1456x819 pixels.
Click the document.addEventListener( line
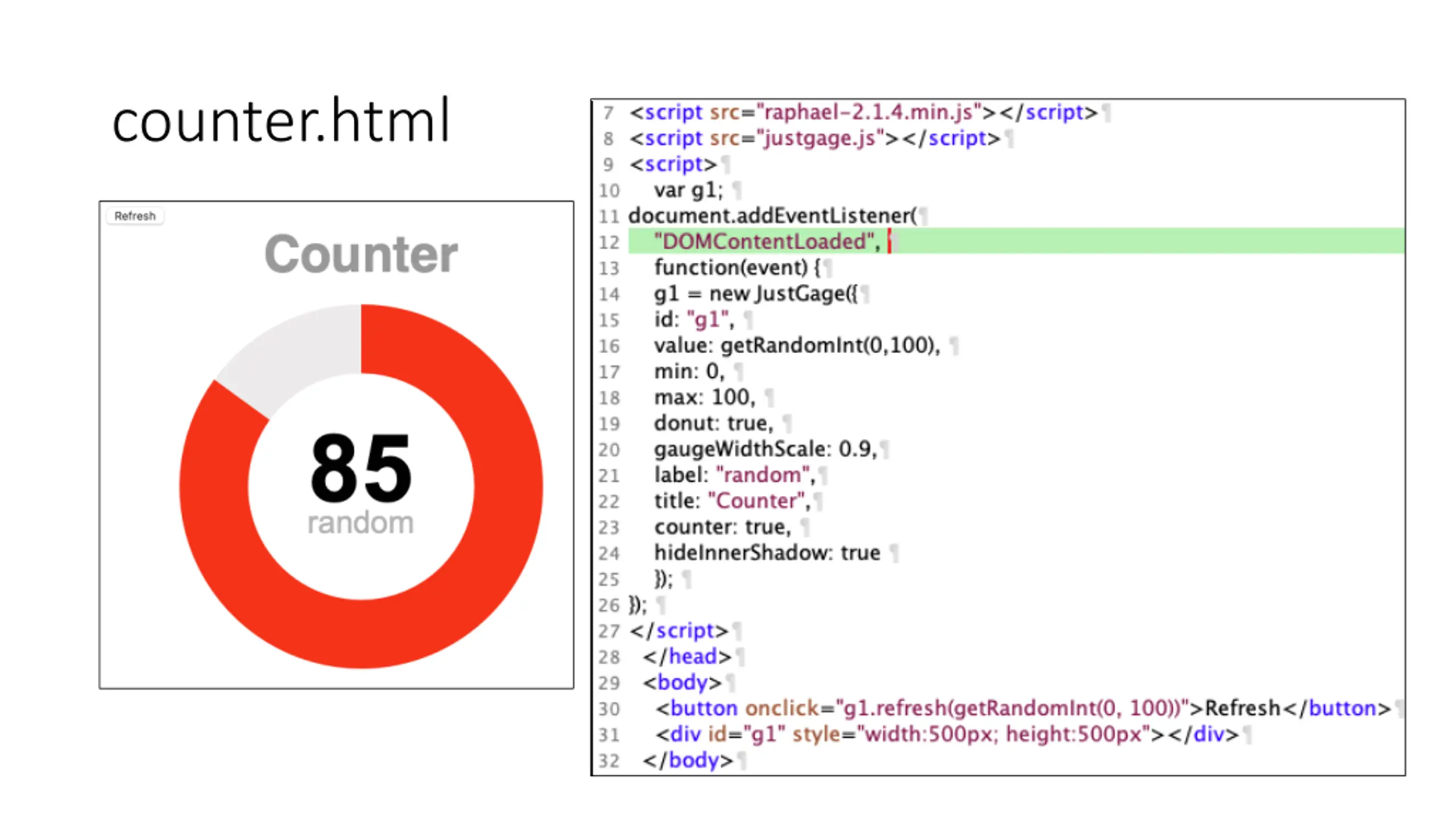[x=772, y=216]
